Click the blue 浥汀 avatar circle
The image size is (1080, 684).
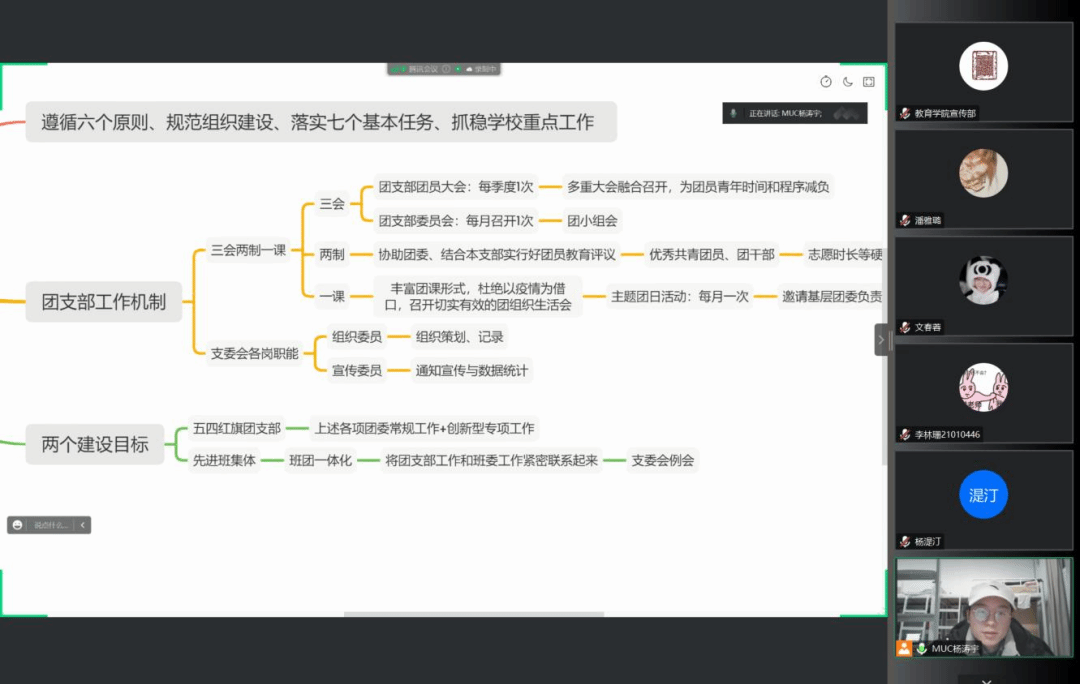coord(983,495)
